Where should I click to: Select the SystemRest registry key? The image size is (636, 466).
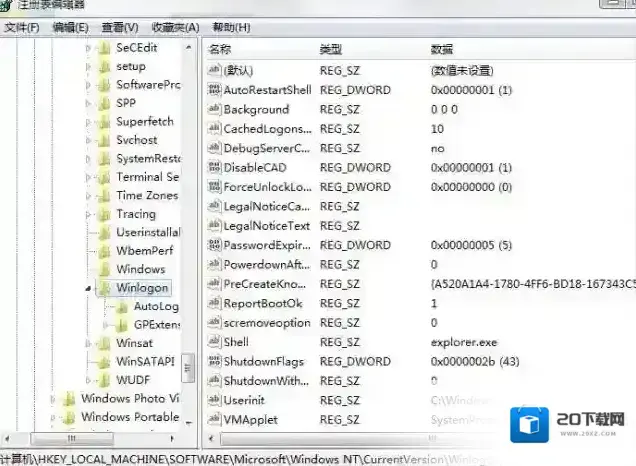[148, 158]
